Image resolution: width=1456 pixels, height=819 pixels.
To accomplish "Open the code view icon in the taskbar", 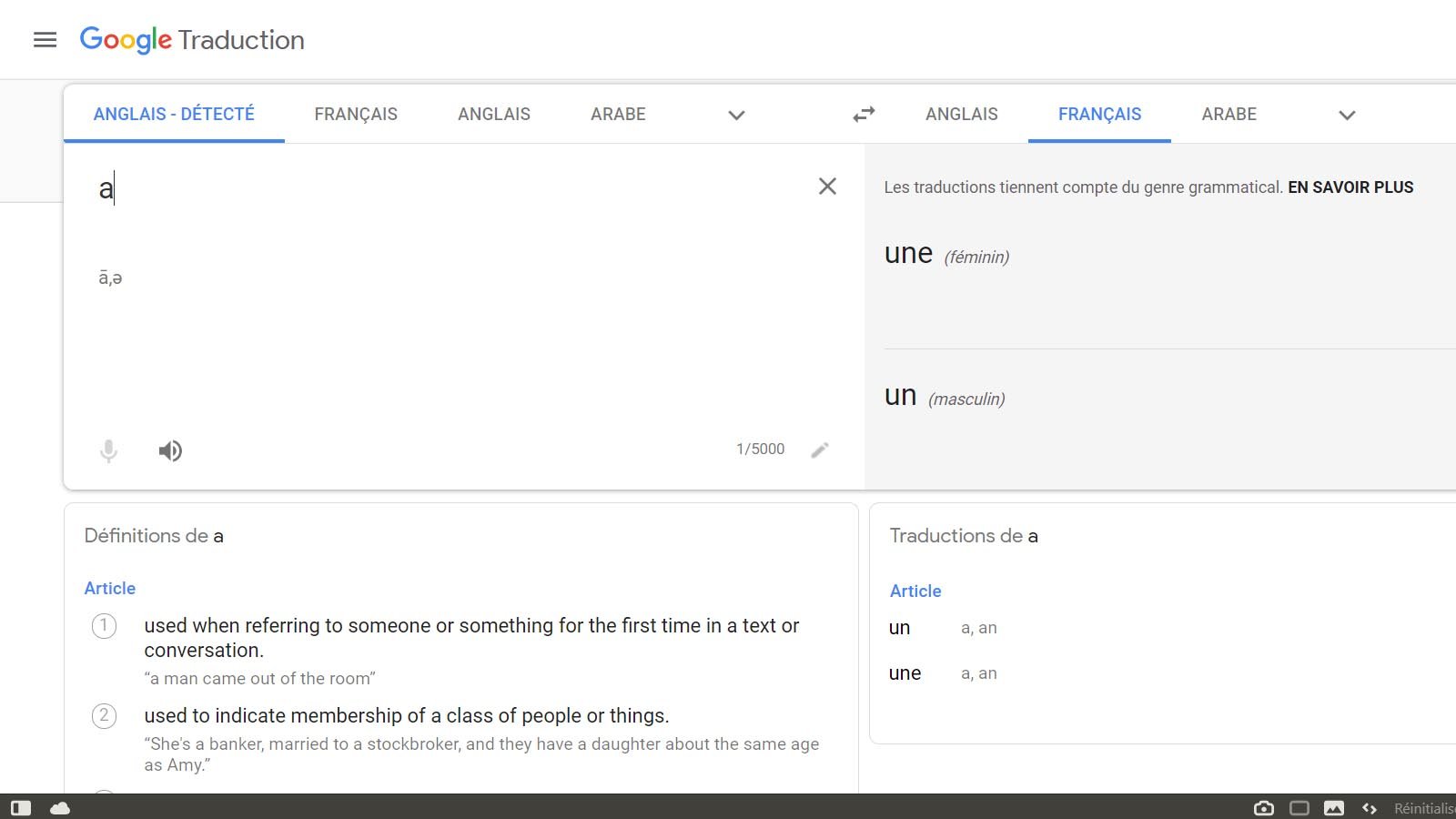I will (1370, 807).
